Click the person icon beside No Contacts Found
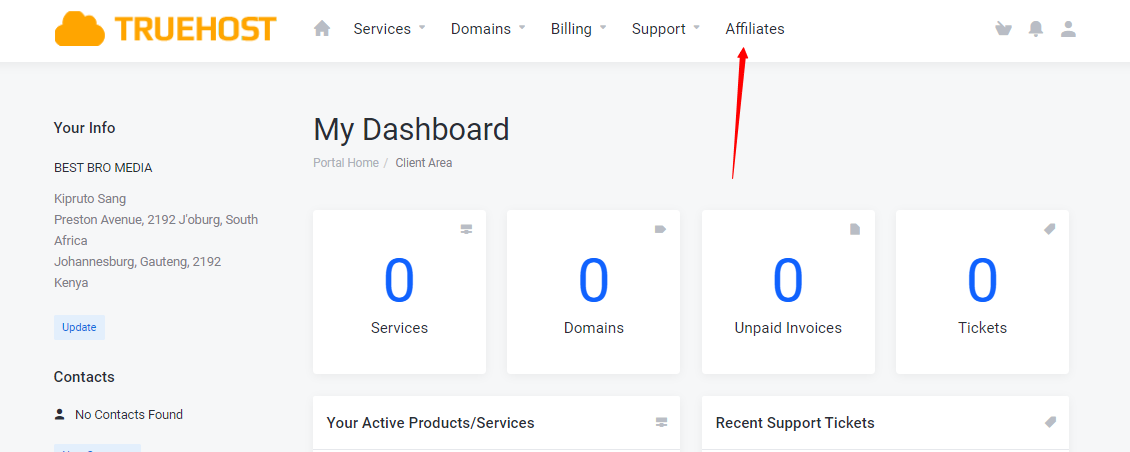Screen dimensions: 1130x452 click(x=59, y=415)
